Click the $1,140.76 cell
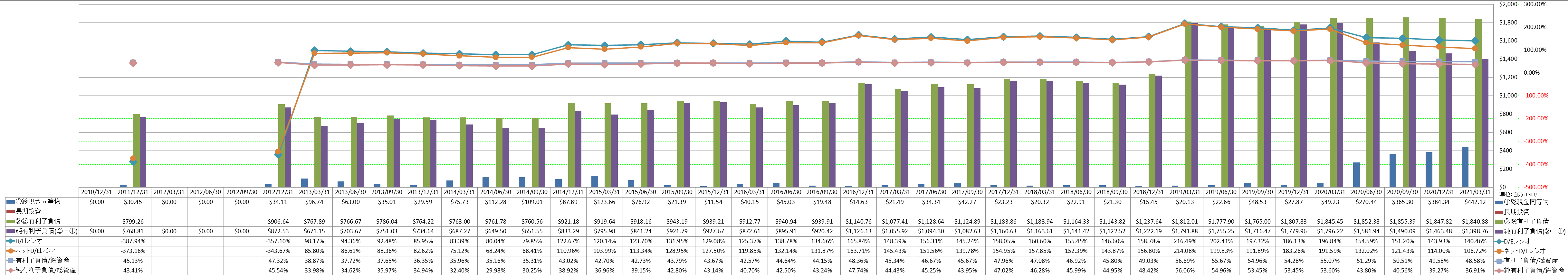The height and width of the screenshot is (276, 1568). coord(859,221)
